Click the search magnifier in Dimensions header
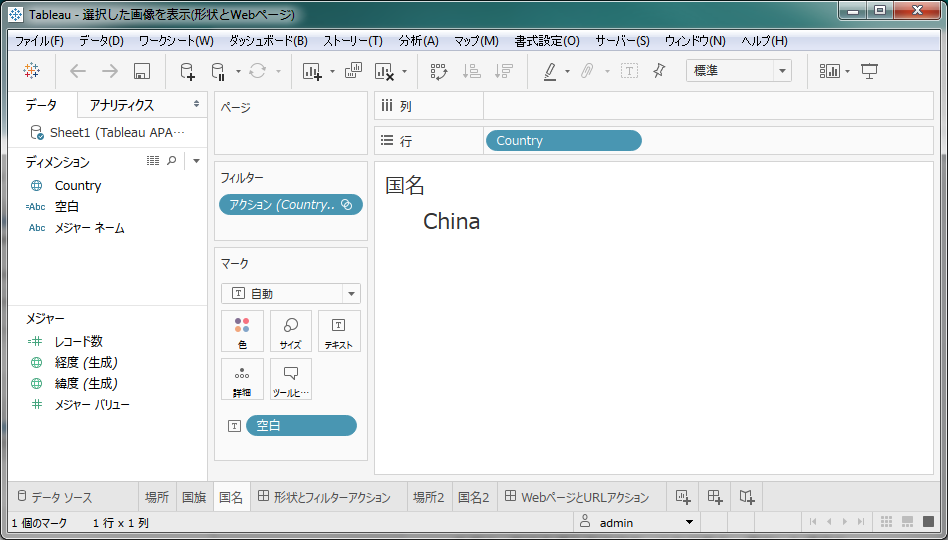This screenshot has height=540, width=948. [172, 161]
